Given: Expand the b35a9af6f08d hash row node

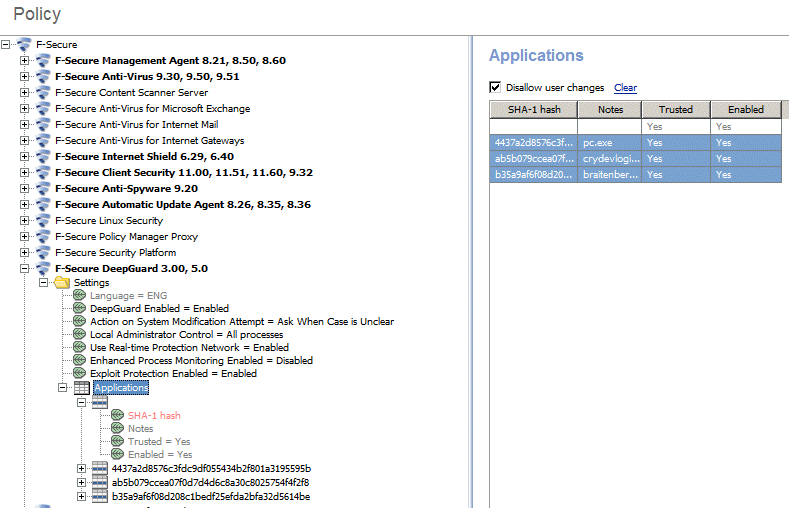Looking at the screenshot, I should [81, 497].
